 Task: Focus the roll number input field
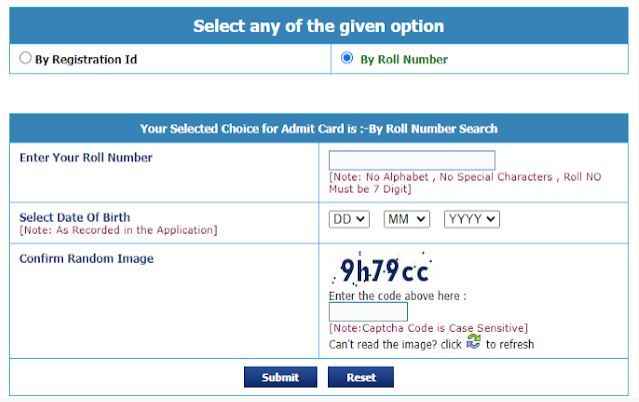412,160
